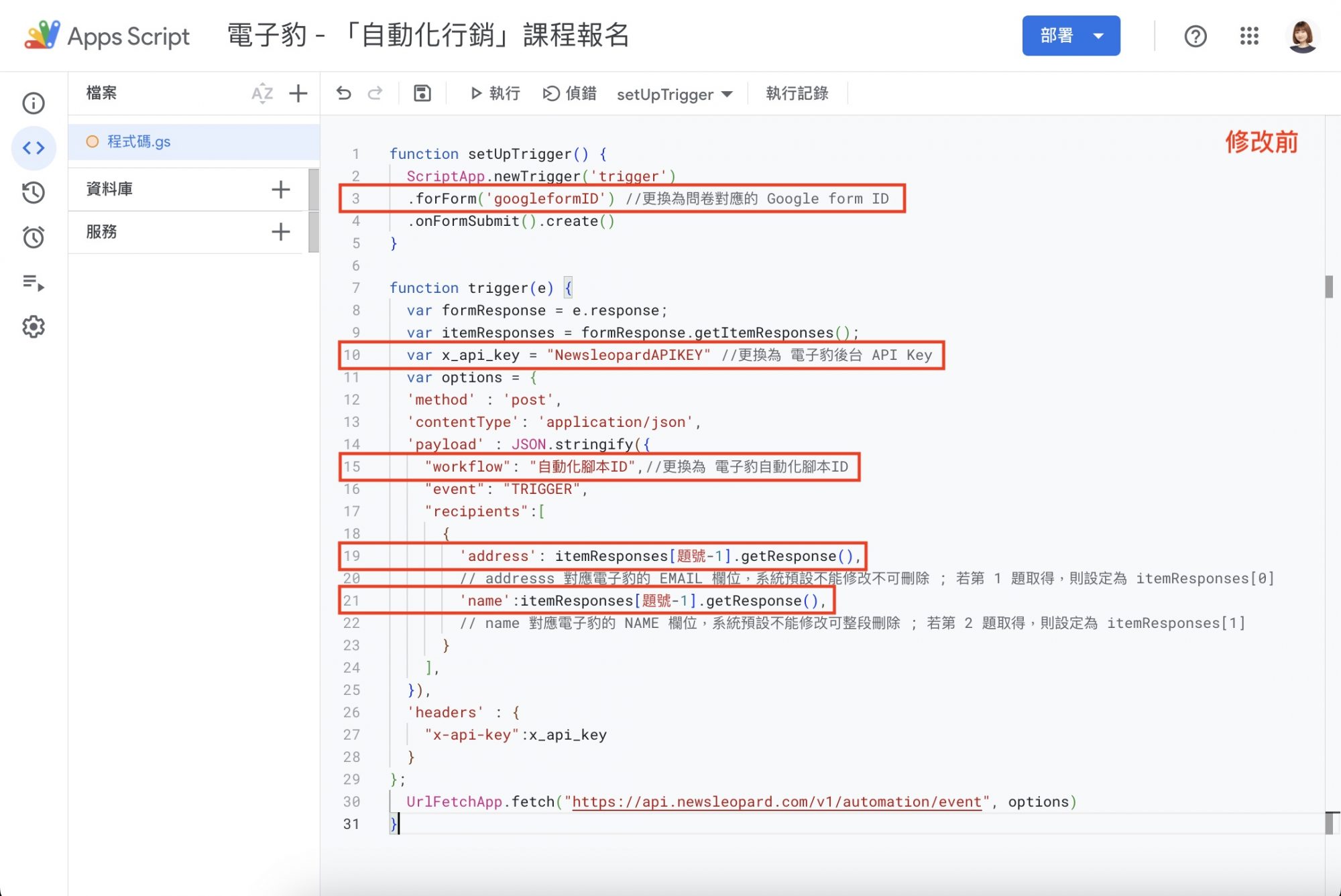Select the 程式碼.gs file
1341x896 pixels.
[x=194, y=141]
